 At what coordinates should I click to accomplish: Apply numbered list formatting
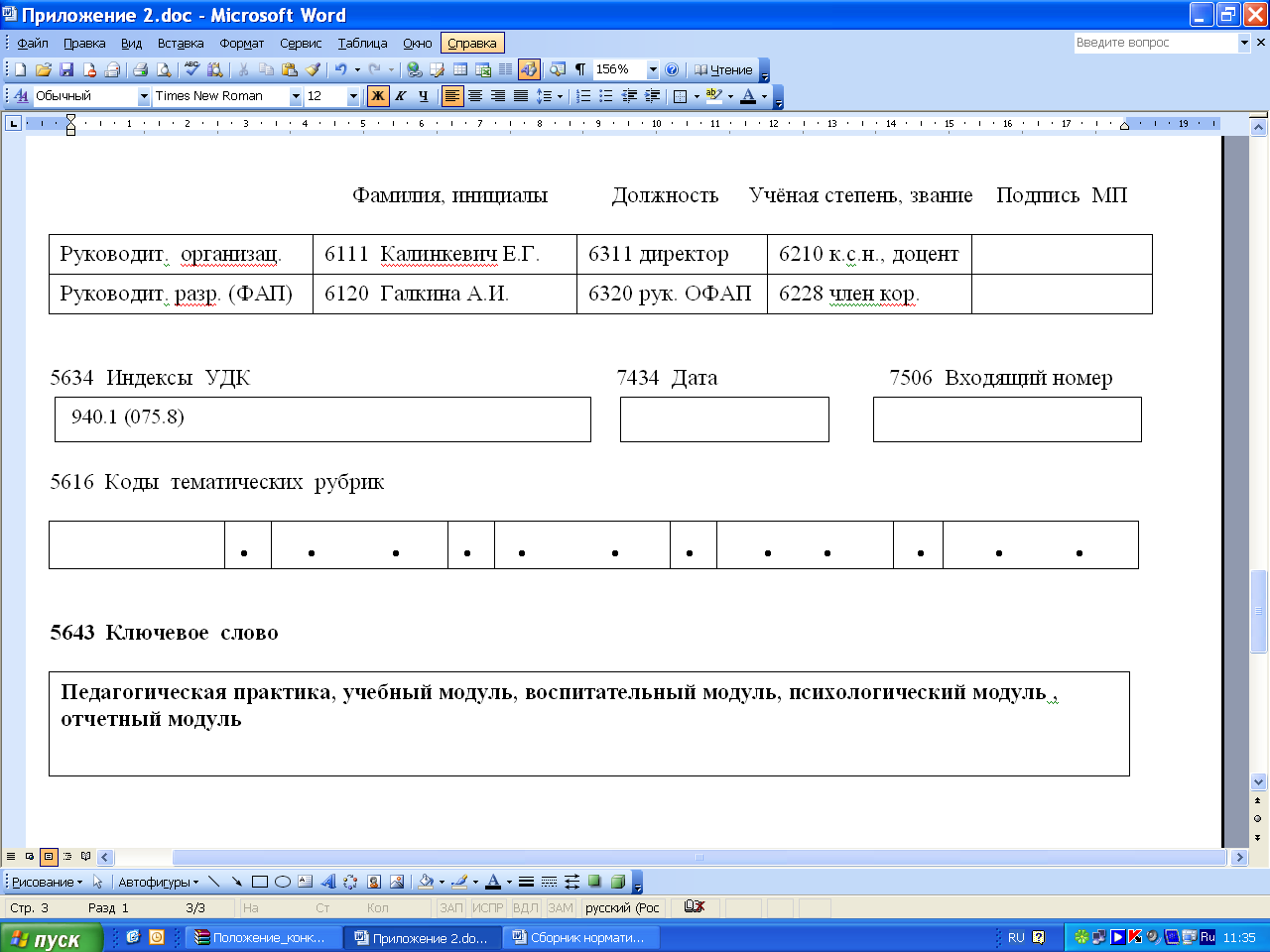(x=583, y=96)
